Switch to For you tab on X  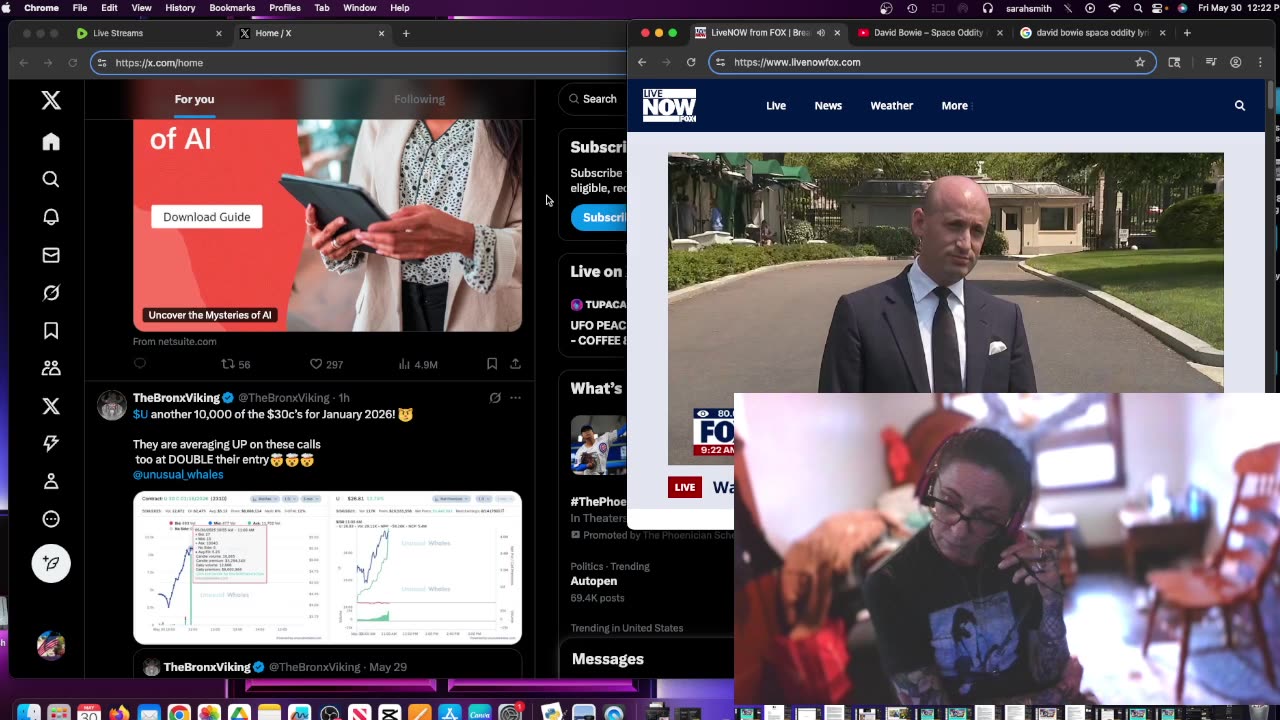click(194, 99)
